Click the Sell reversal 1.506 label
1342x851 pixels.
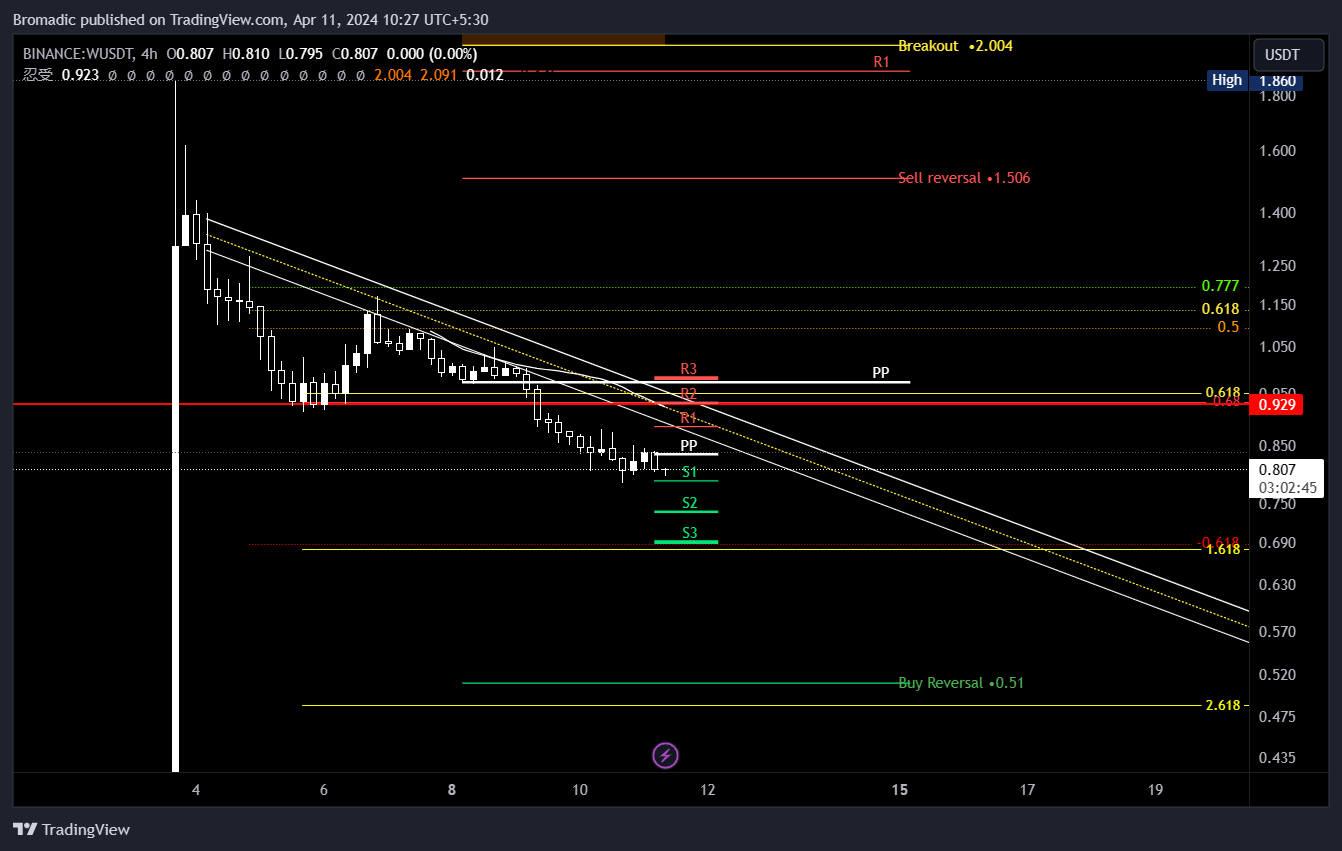click(x=964, y=178)
